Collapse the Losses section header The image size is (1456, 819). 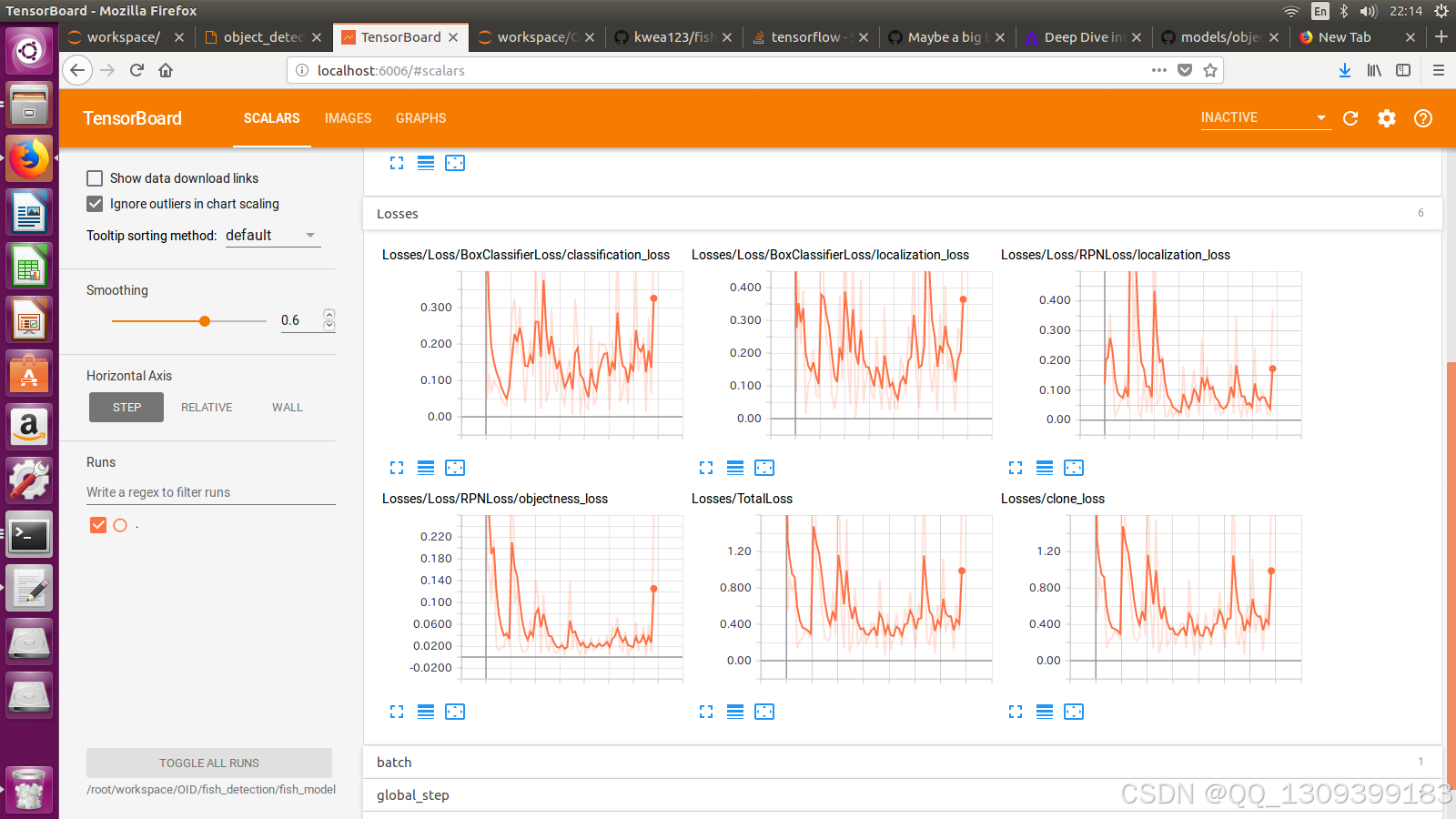tap(902, 214)
